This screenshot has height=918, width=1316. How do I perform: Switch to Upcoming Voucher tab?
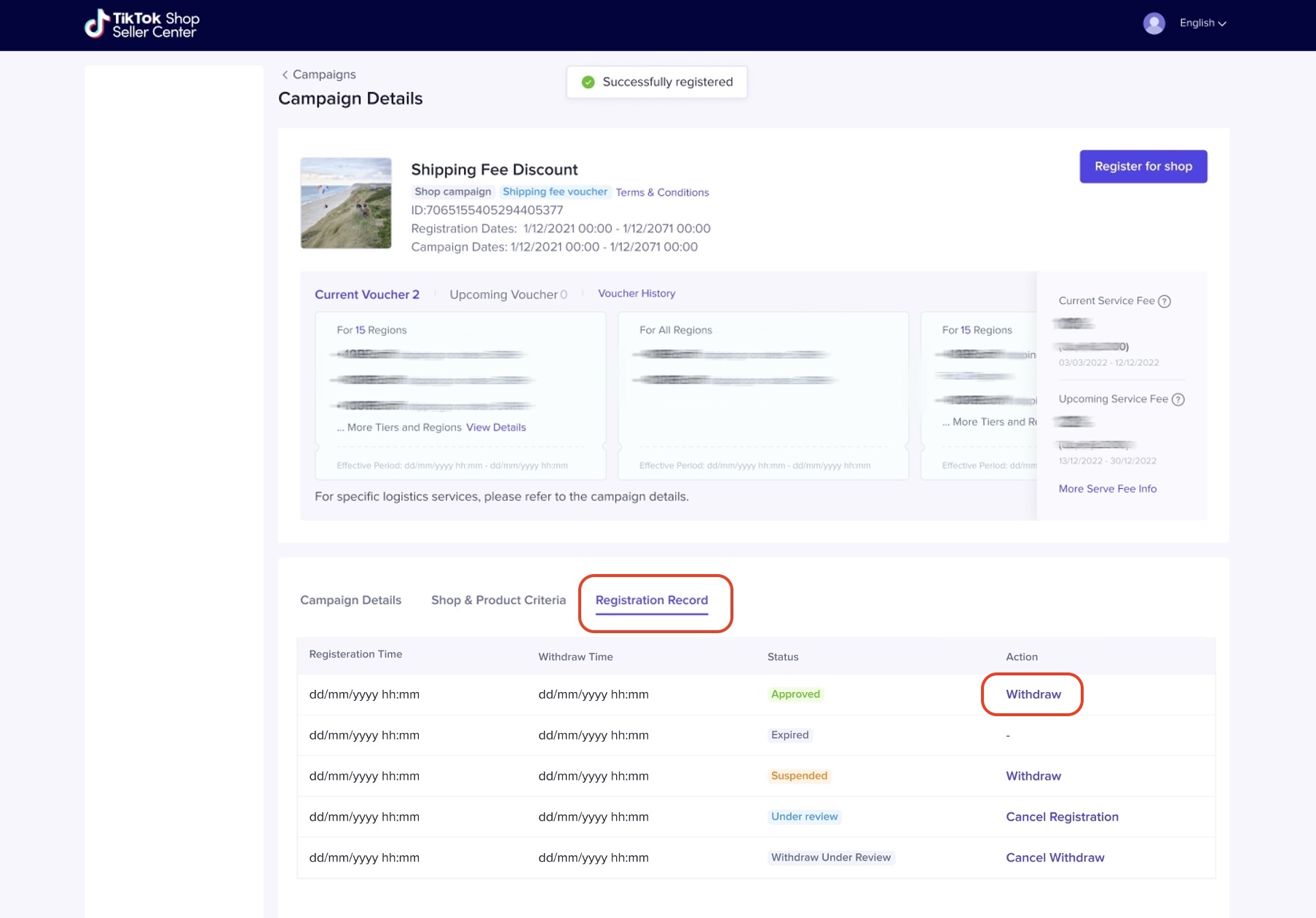508,295
